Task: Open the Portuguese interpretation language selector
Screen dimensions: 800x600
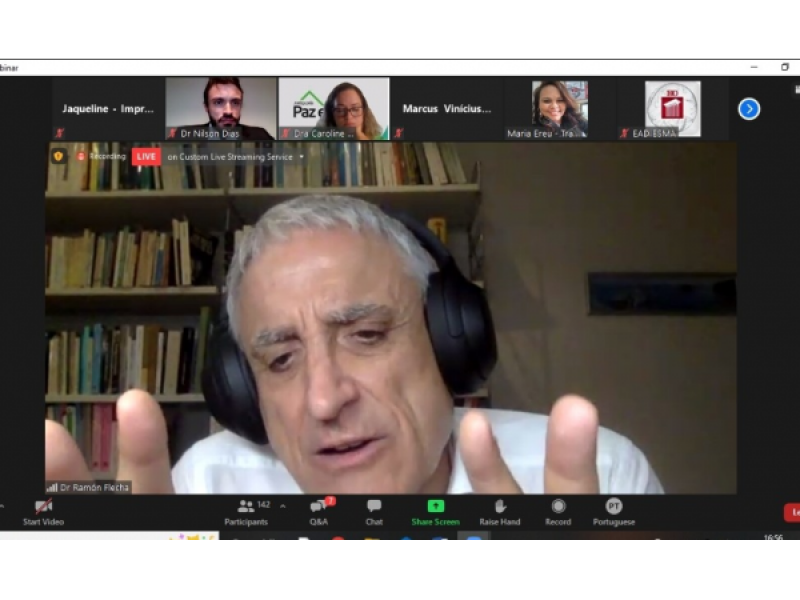Action: point(614,512)
